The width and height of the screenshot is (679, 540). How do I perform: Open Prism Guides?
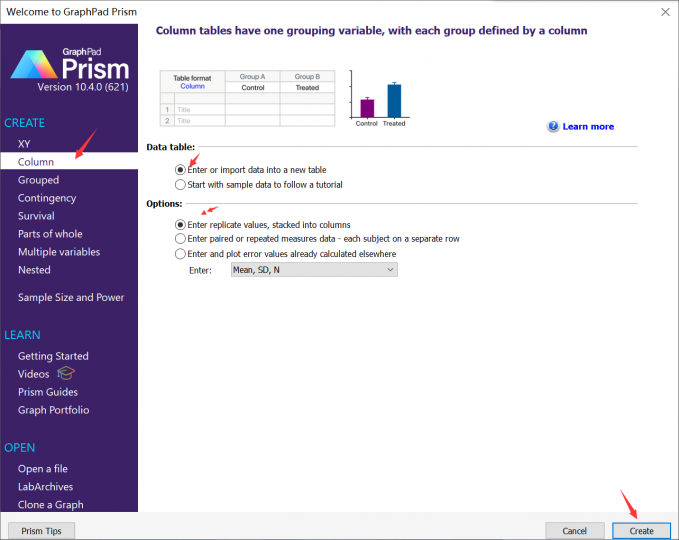pos(48,392)
